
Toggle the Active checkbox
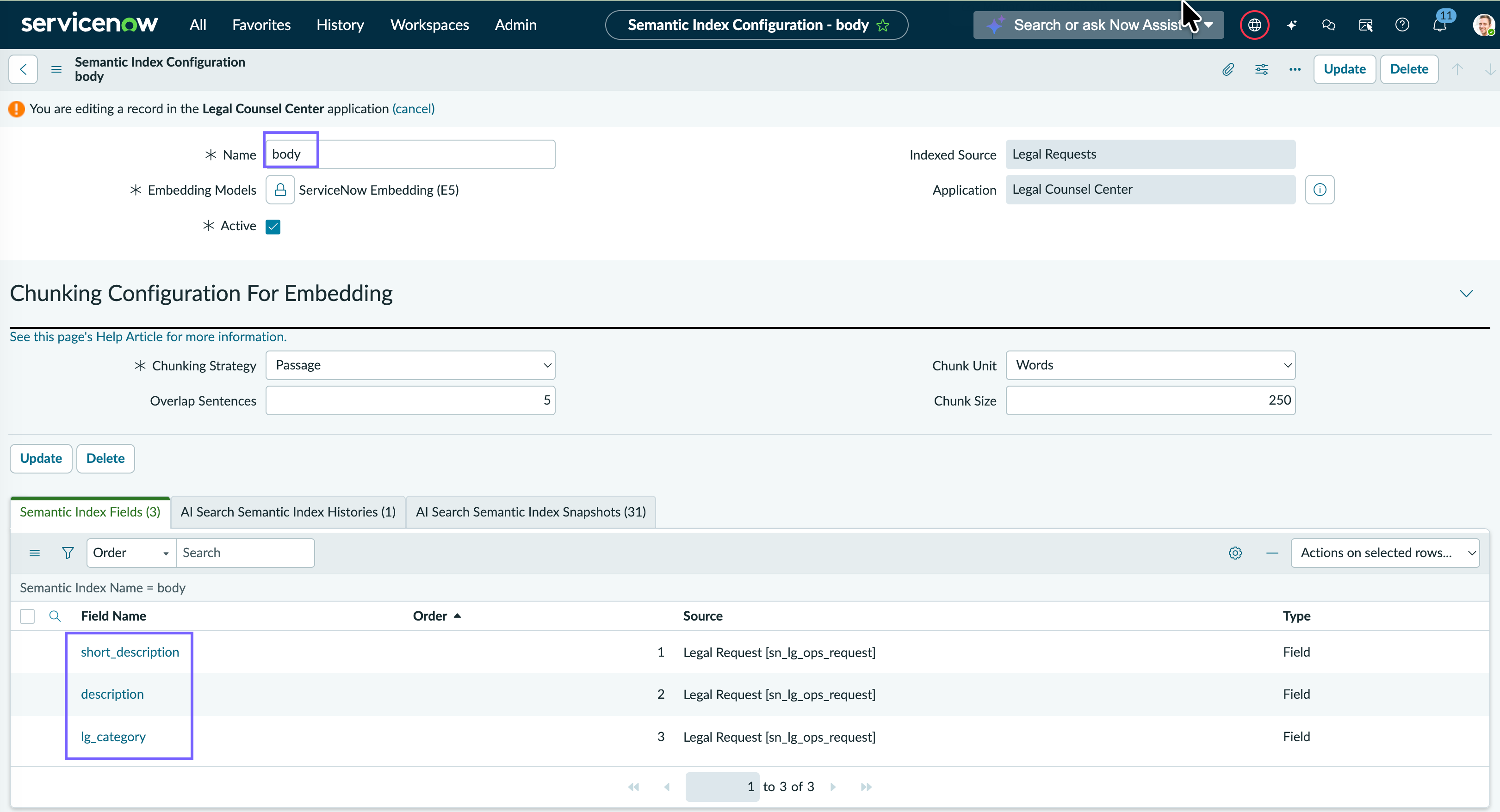tap(273, 227)
